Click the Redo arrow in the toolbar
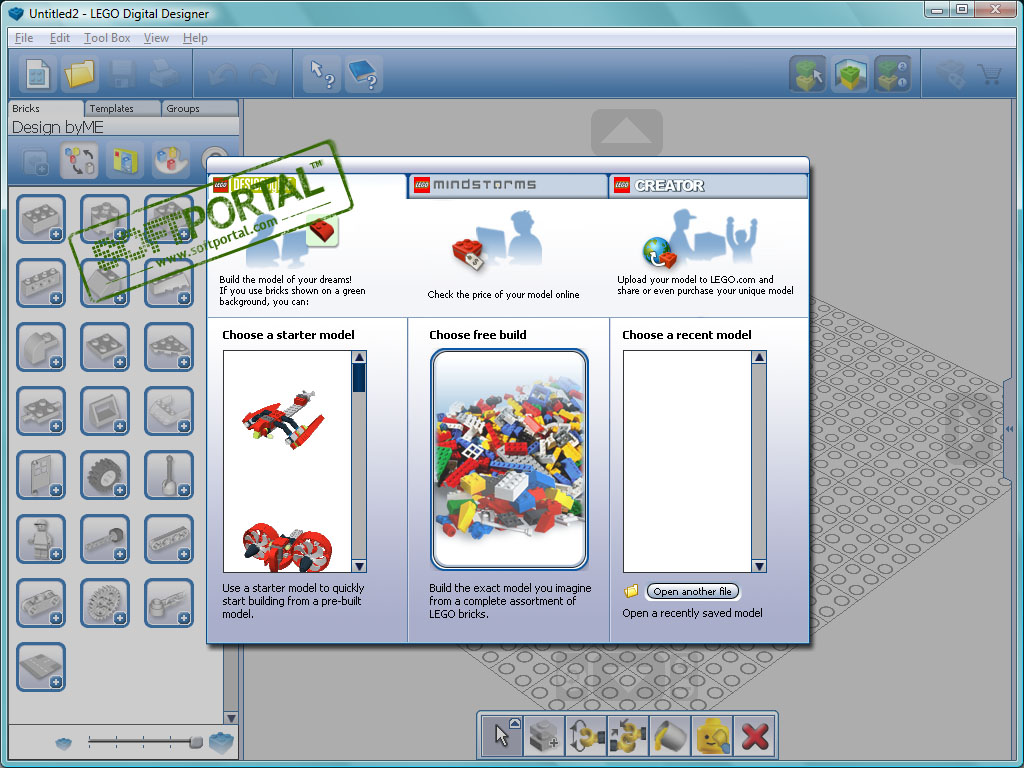The image size is (1024, 768). click(x=264, y=74)
